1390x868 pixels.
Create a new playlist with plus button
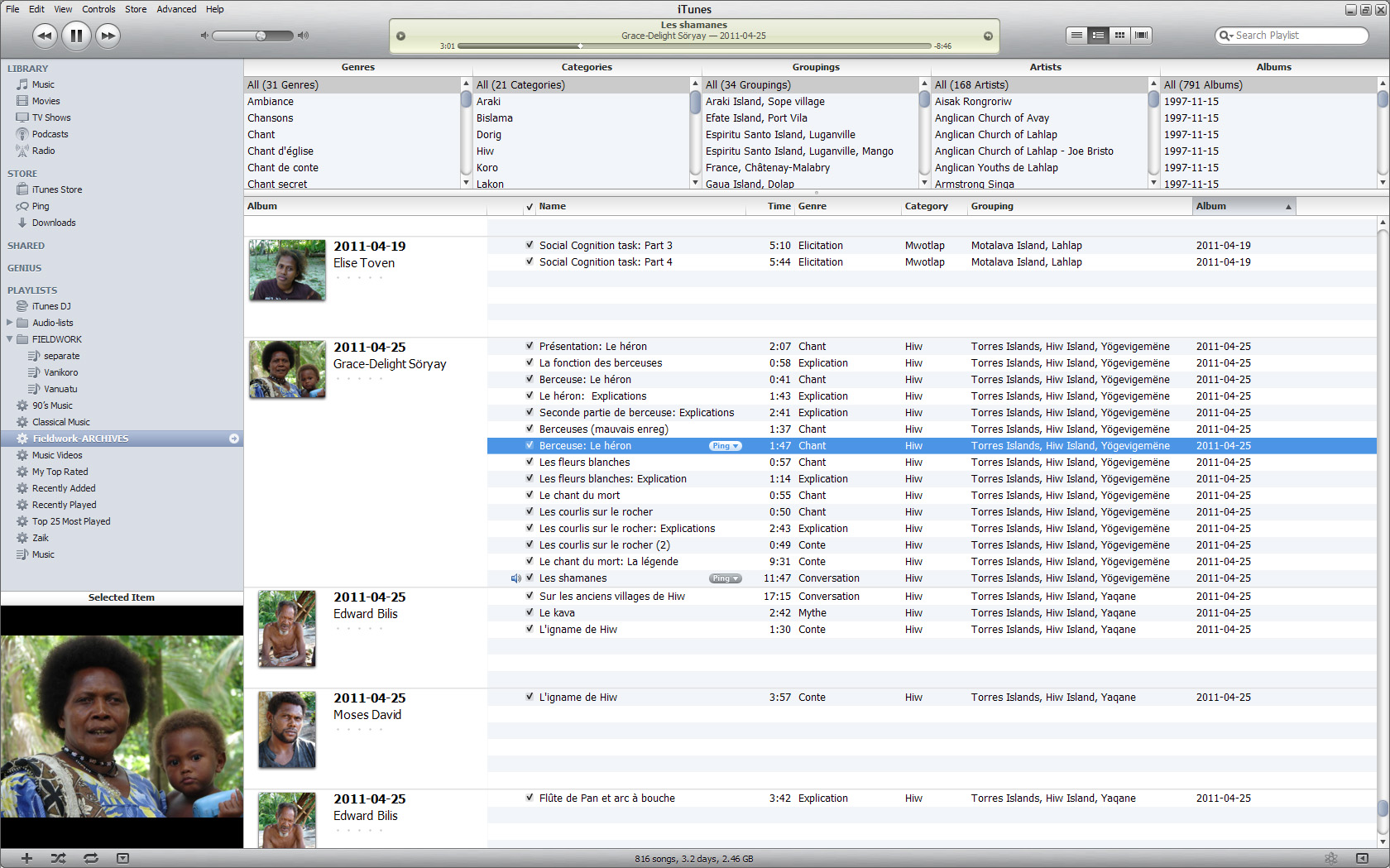coord(26,858)
